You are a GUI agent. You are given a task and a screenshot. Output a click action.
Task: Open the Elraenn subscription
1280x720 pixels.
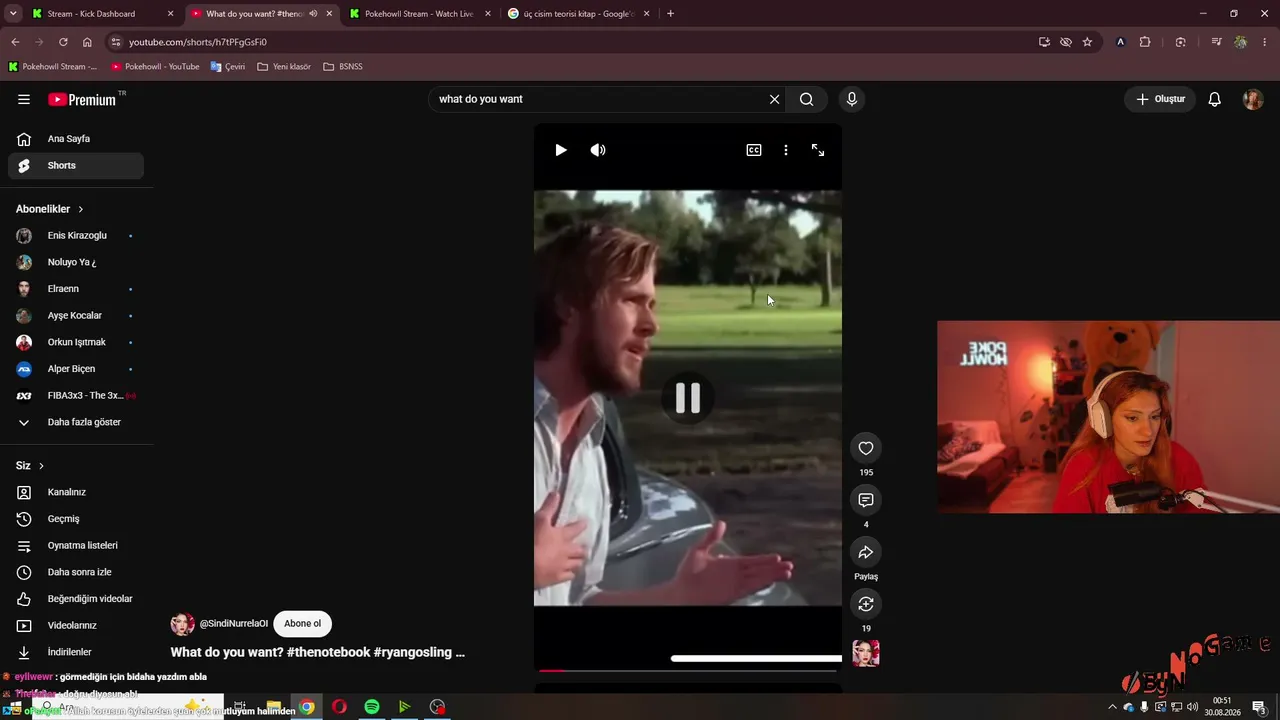click(x=76, y=289)
